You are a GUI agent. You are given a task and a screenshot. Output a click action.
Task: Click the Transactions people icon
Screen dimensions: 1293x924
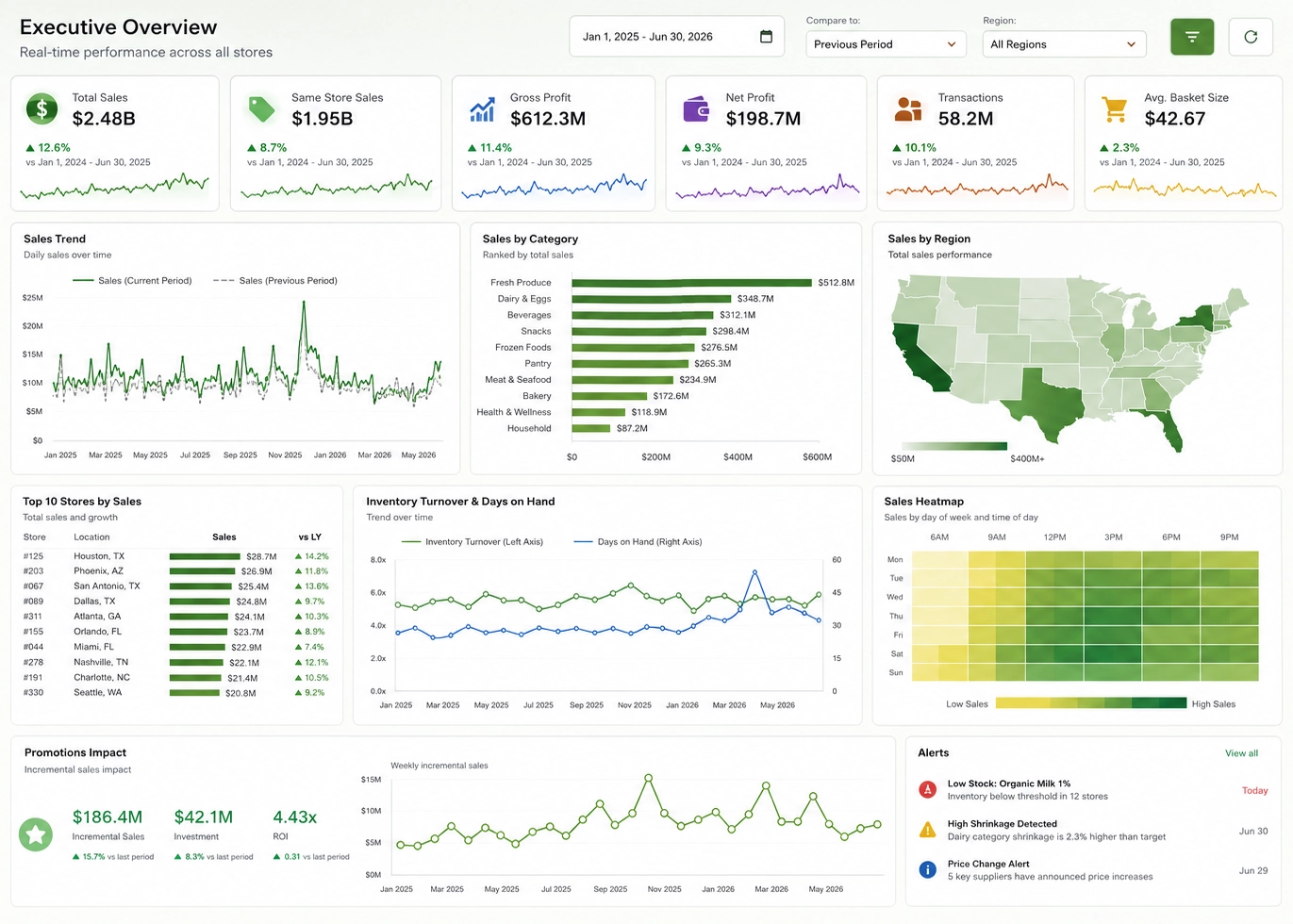[908, 109]
